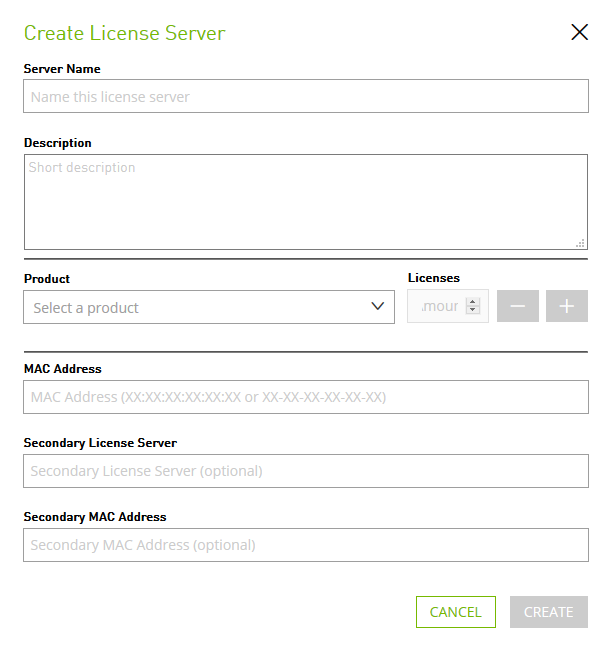The image size is (610, 649).
Task: Click into the Server Name field
Action: 305,97
